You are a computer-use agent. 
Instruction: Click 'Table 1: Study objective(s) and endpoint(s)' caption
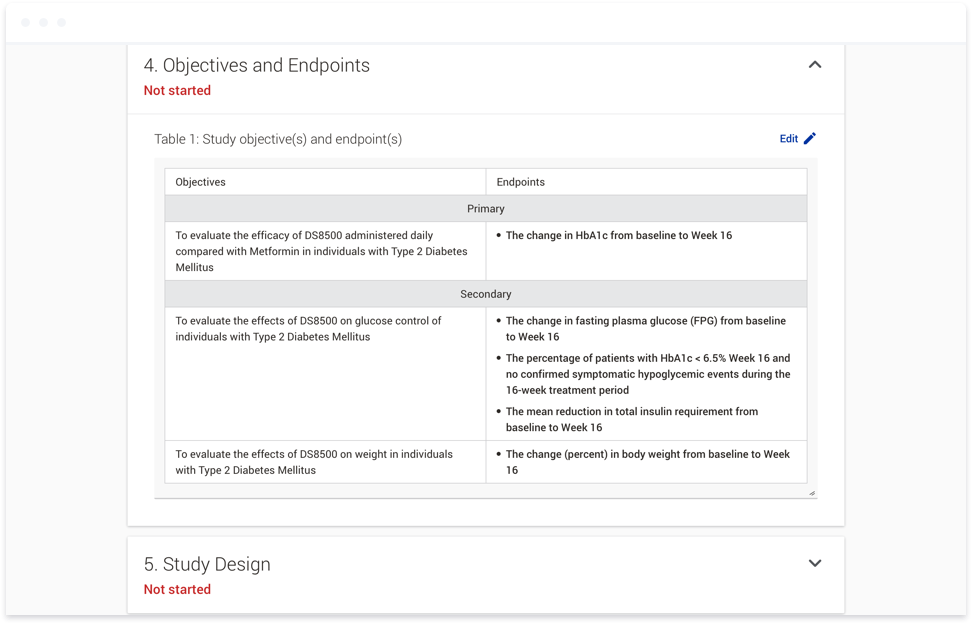278,139
